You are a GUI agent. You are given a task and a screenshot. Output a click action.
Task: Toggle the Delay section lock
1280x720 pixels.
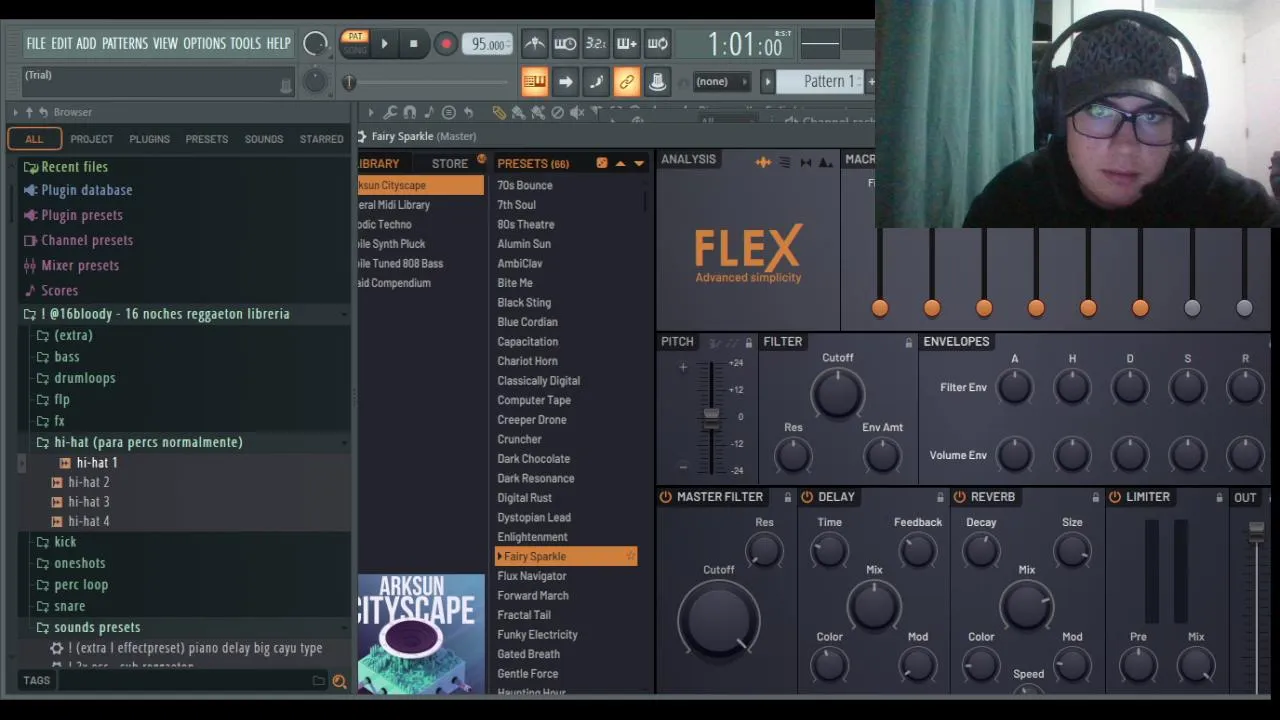point(940,497)
